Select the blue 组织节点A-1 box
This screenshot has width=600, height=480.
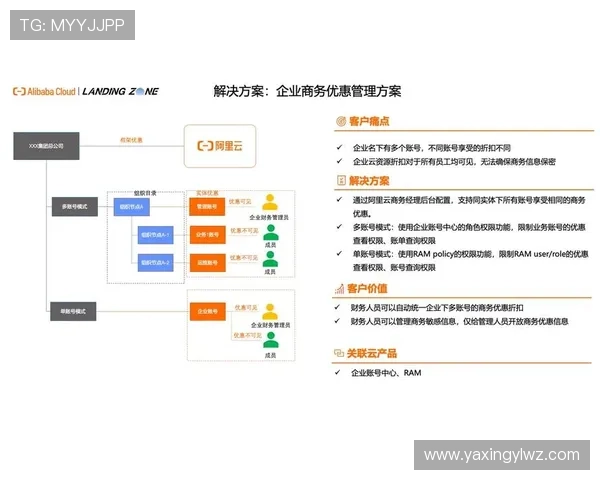click(155, 235)
